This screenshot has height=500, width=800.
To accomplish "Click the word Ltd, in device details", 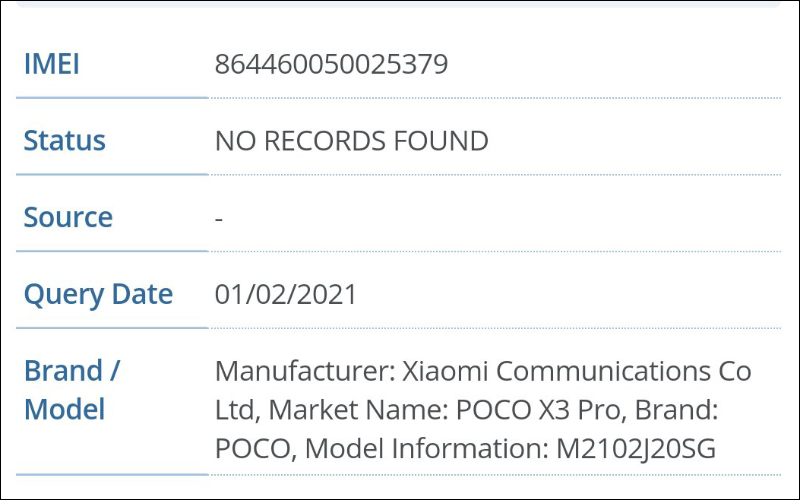I will point(238,410).
